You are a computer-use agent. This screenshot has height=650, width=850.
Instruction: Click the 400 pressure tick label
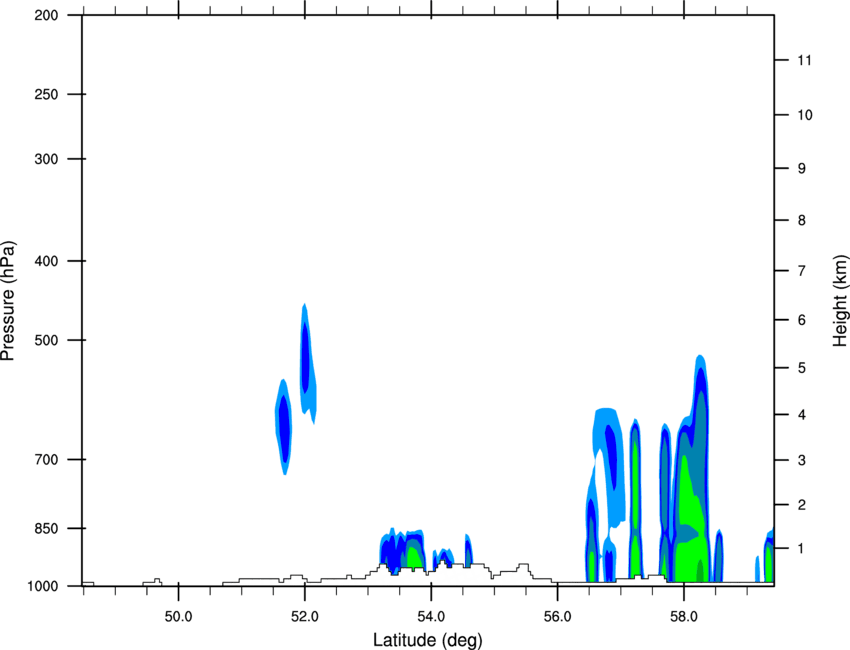point(47,261)
